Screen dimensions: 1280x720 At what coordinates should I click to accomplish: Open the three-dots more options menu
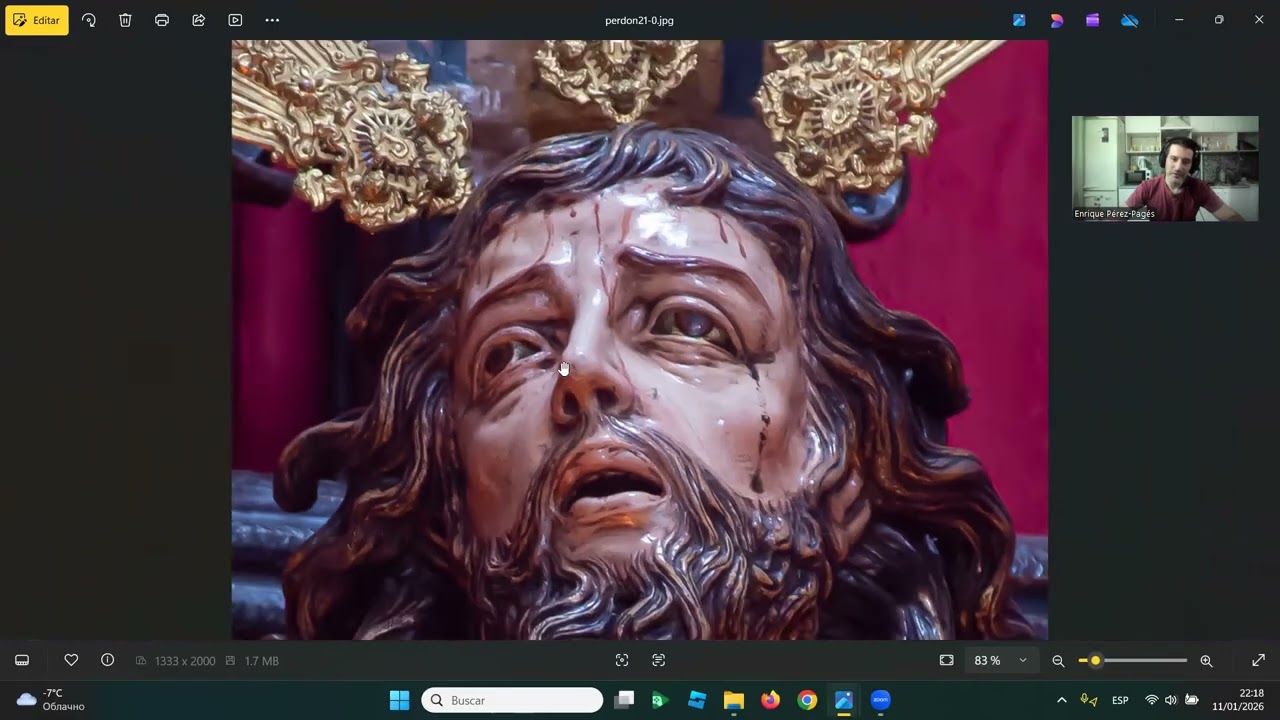tap(272, 20)
